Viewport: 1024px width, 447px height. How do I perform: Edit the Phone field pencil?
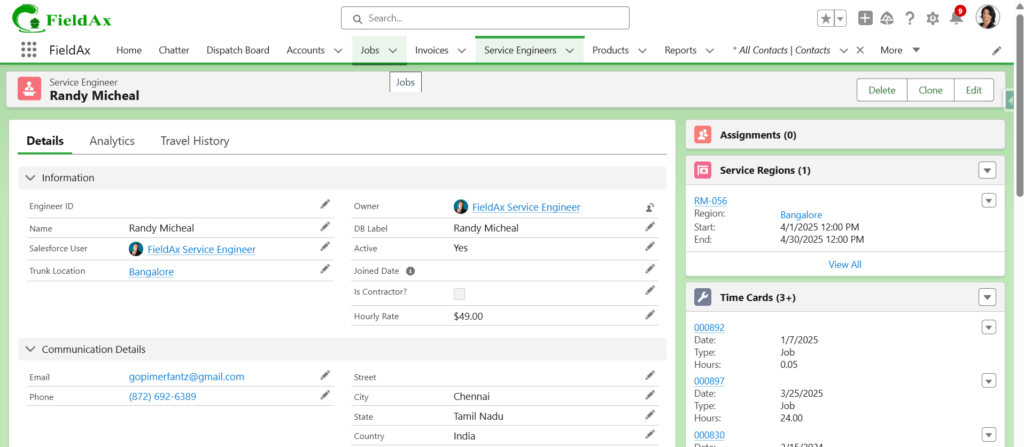point(325,395)
